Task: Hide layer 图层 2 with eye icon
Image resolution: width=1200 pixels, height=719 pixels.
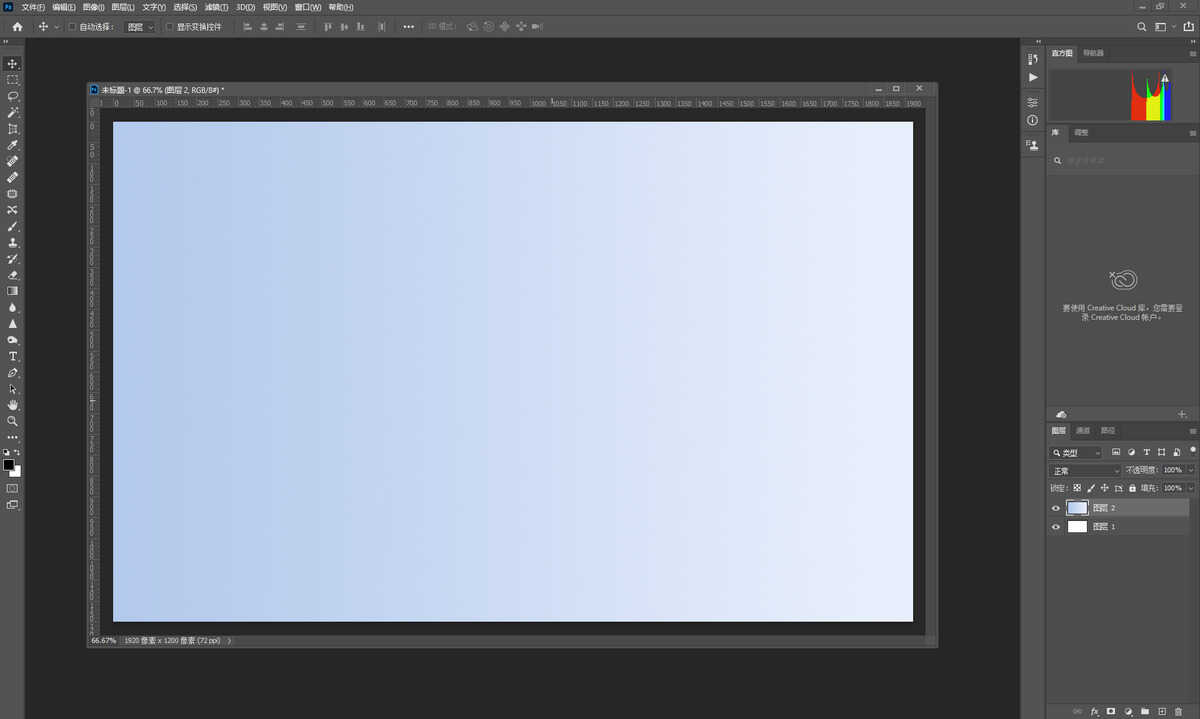Action: pos(1056,508)
